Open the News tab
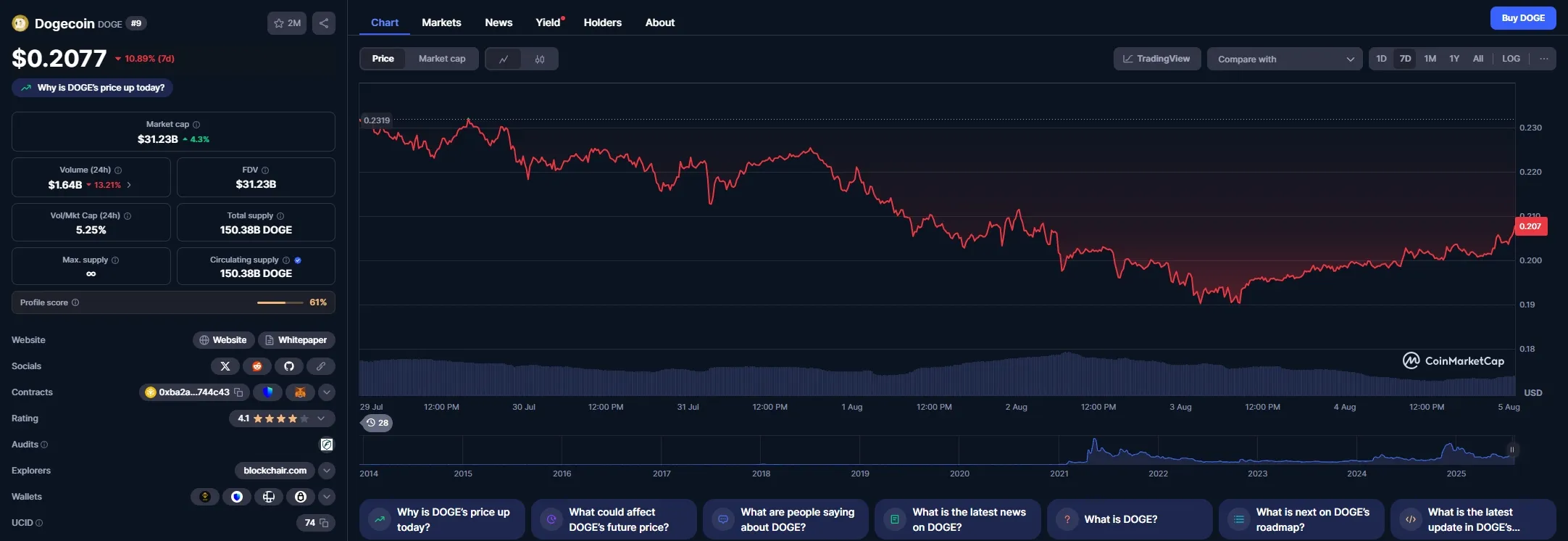The height and width of the screenshot is (541, 1568). click(x=499, y=22)
